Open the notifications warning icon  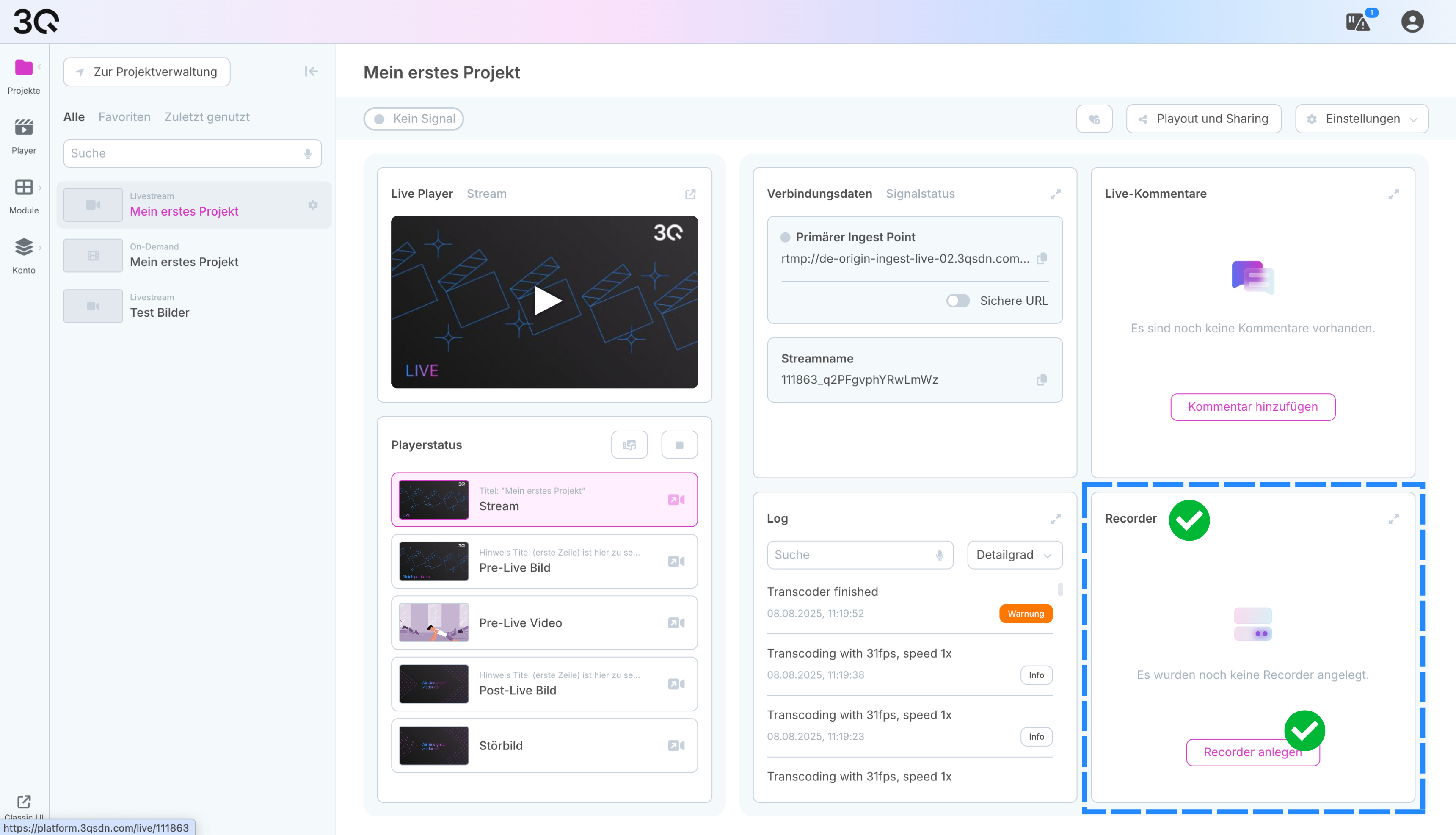click(1357, 22)
